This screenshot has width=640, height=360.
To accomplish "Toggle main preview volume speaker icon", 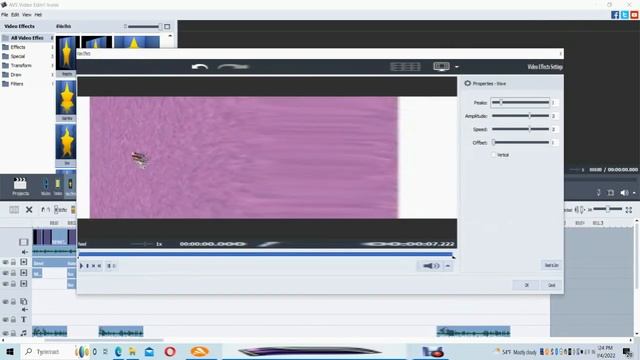I will (624, 193).
